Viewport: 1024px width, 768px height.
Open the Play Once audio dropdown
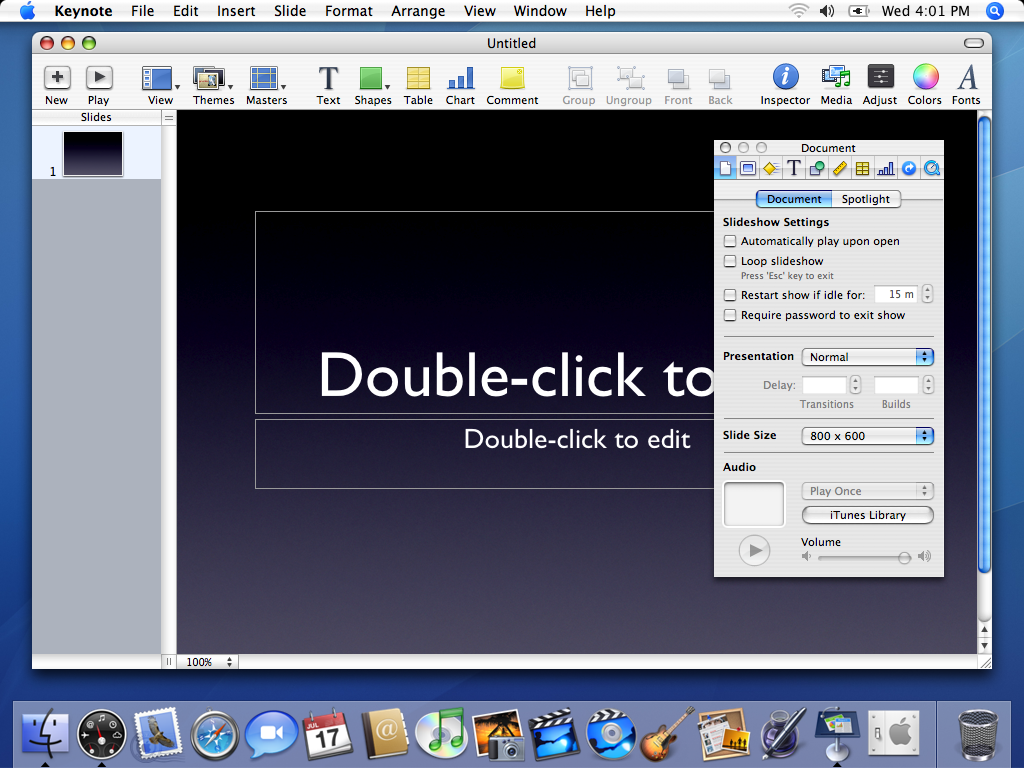click(867, 491)
